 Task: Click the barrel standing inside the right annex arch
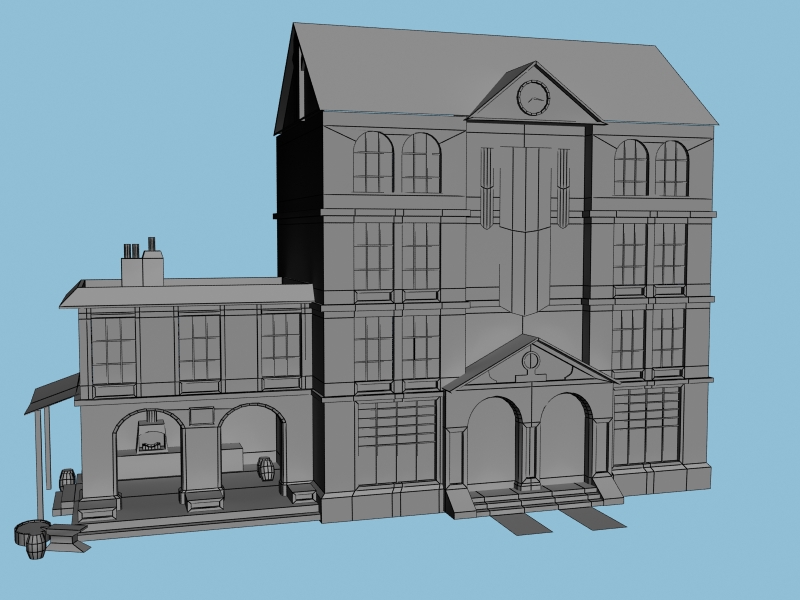click(x=265, y=468)
